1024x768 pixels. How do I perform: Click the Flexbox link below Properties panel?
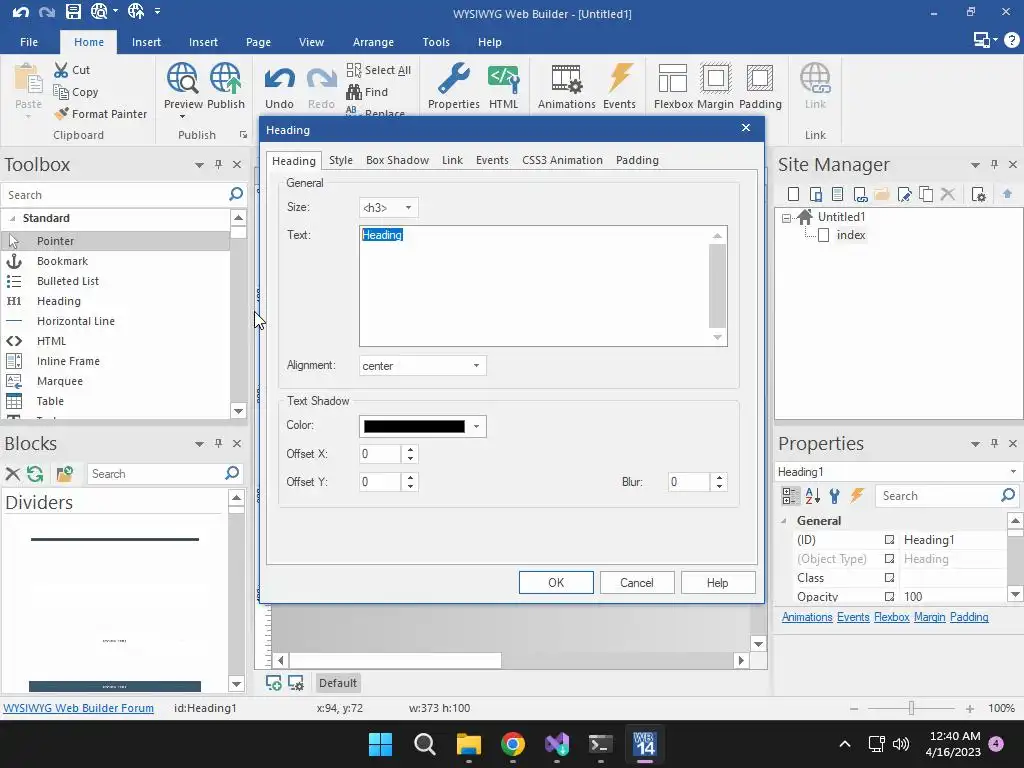(891, 617)
